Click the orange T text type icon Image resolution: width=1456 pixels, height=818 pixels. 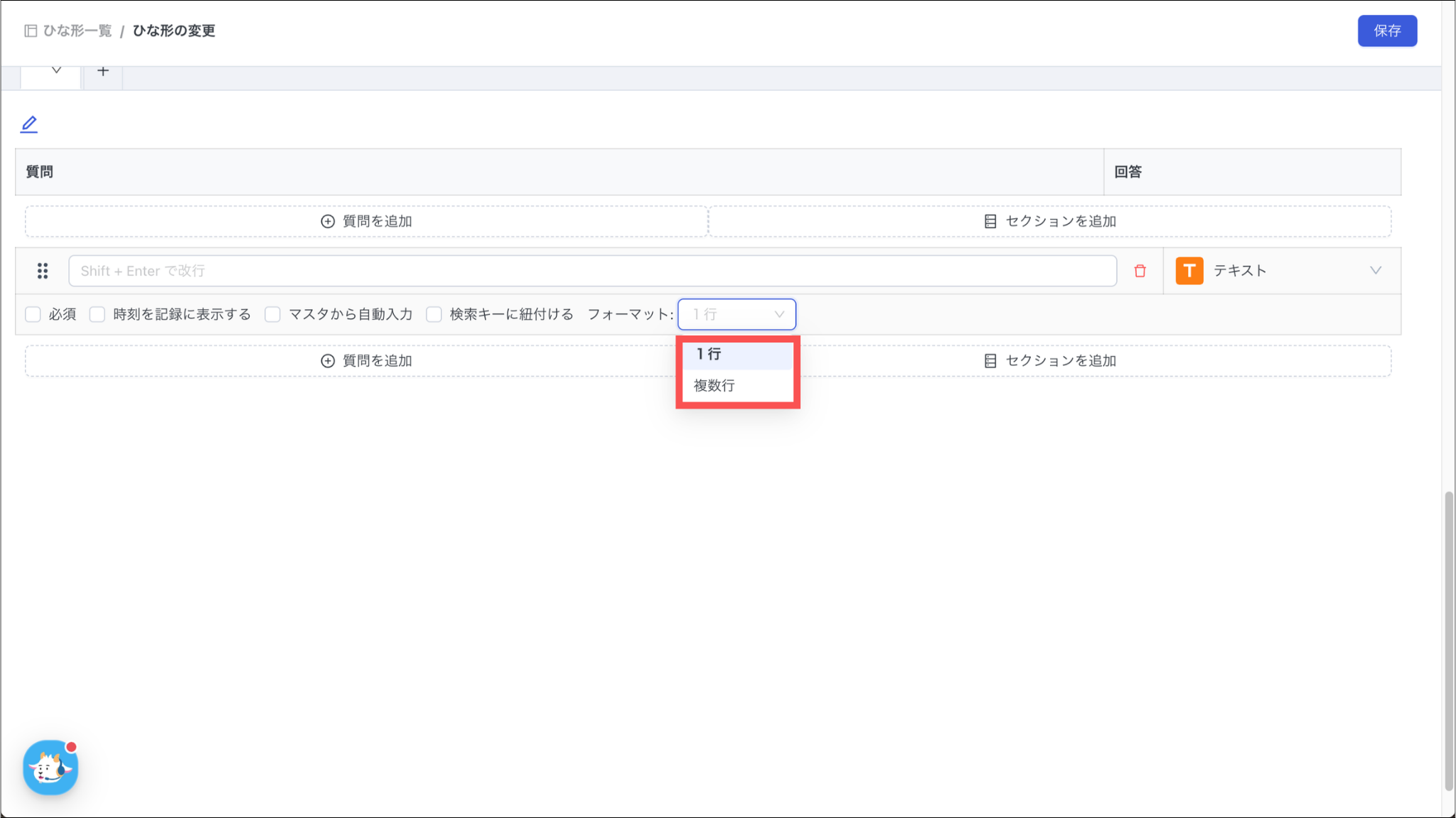coord(1189,271)
